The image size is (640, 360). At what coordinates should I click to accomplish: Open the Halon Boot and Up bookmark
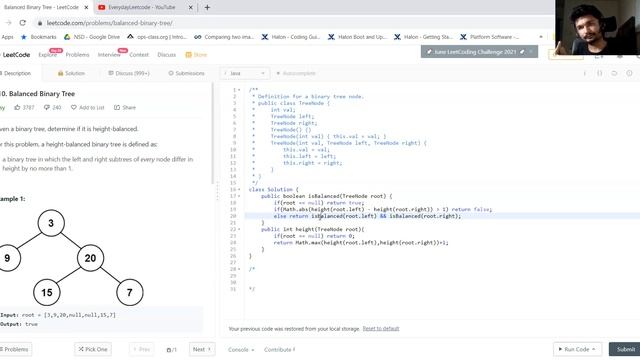tap(357, 37)
